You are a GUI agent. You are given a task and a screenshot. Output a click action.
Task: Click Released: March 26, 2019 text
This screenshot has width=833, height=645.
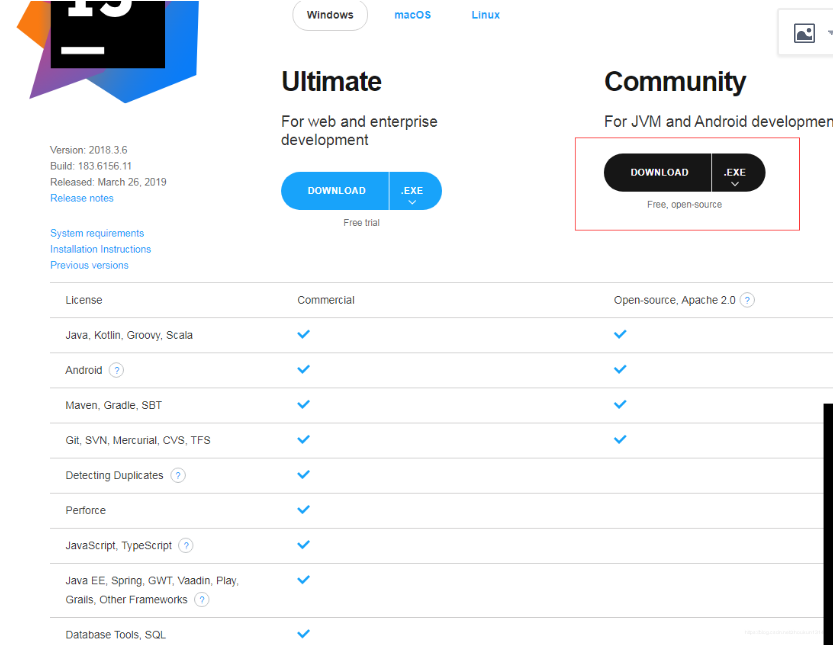click(x=108, y=182)
